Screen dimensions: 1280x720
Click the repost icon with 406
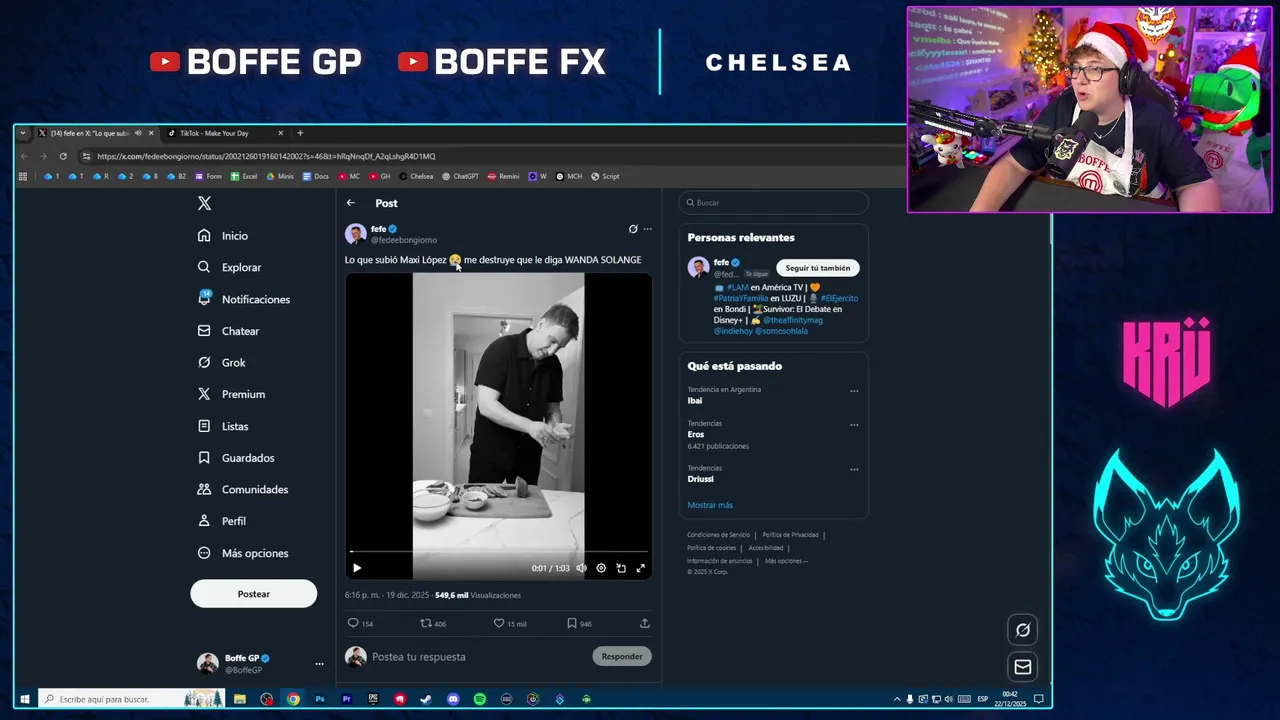pos(426,623)
